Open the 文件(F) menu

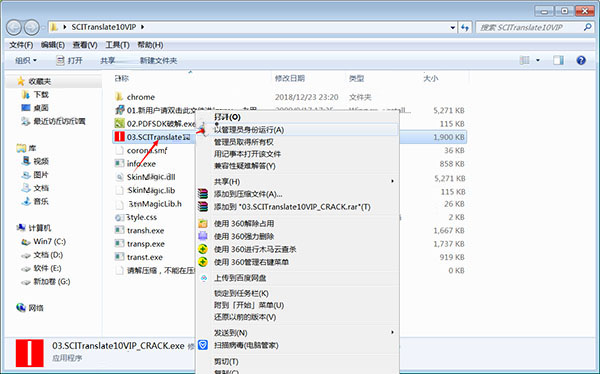(x=21, y=45)
